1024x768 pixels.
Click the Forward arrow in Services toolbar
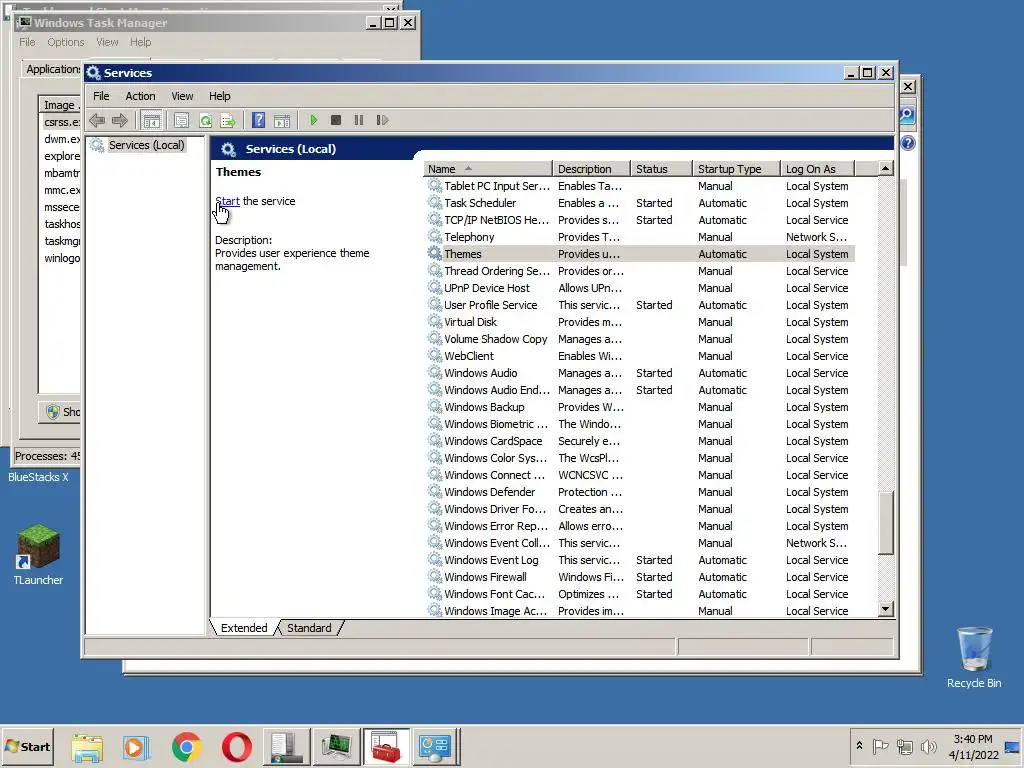pyautogui.click(x=120, y=120)
